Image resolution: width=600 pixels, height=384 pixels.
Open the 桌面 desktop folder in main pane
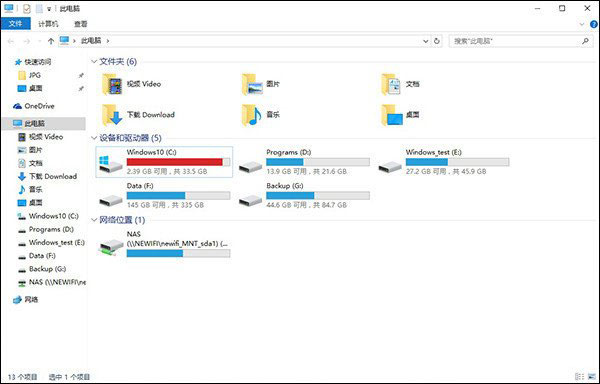[392, 115]
